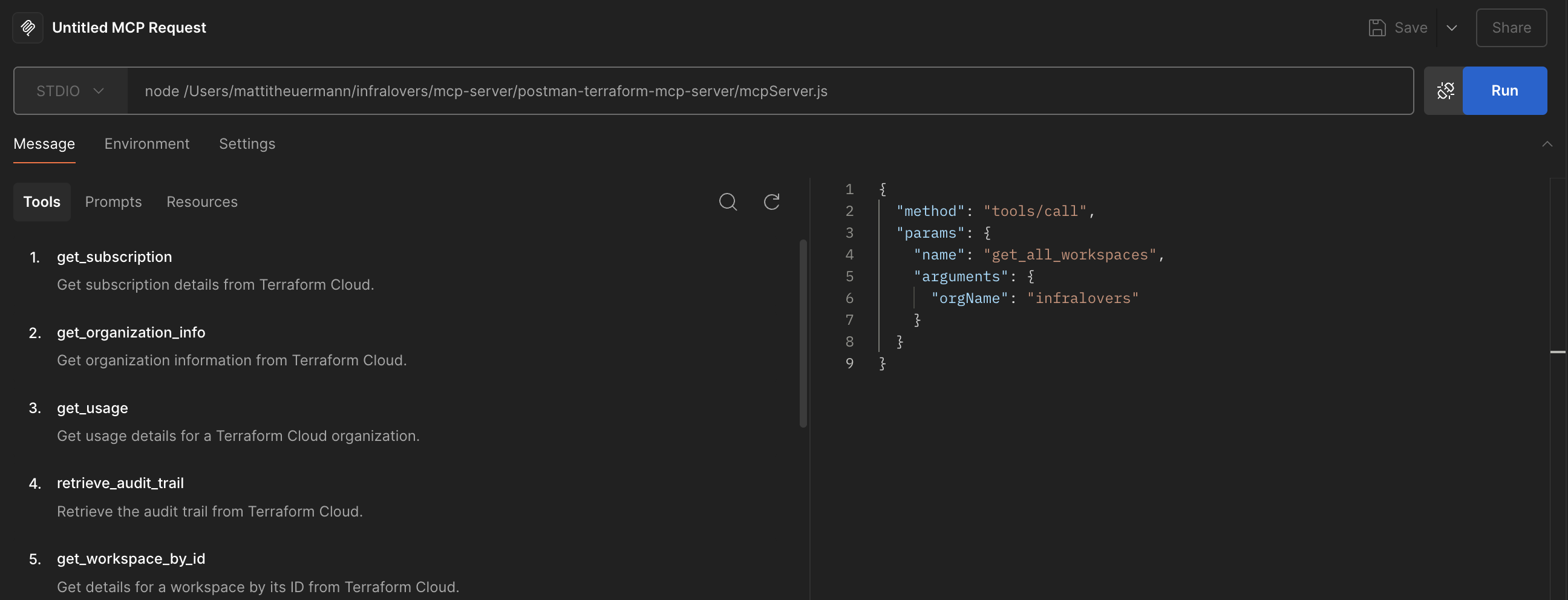Click the tools list vertical scrollbar

click(x=803, y=333)
